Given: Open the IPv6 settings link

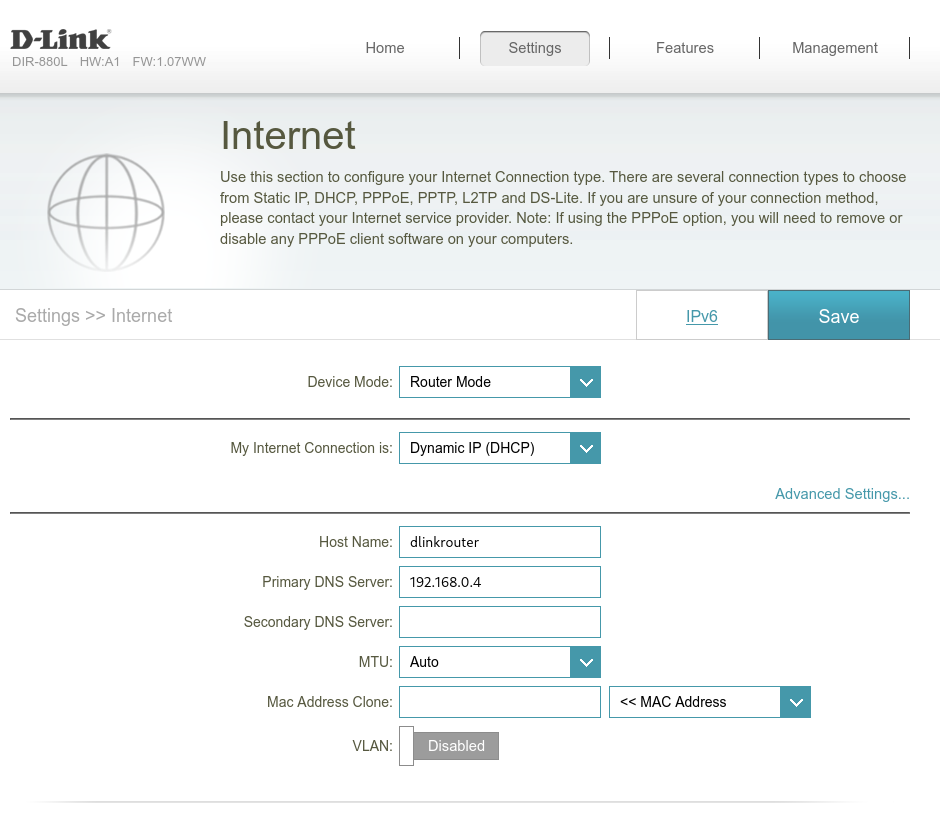Looking at the screenshot, I should coord(701,316).
